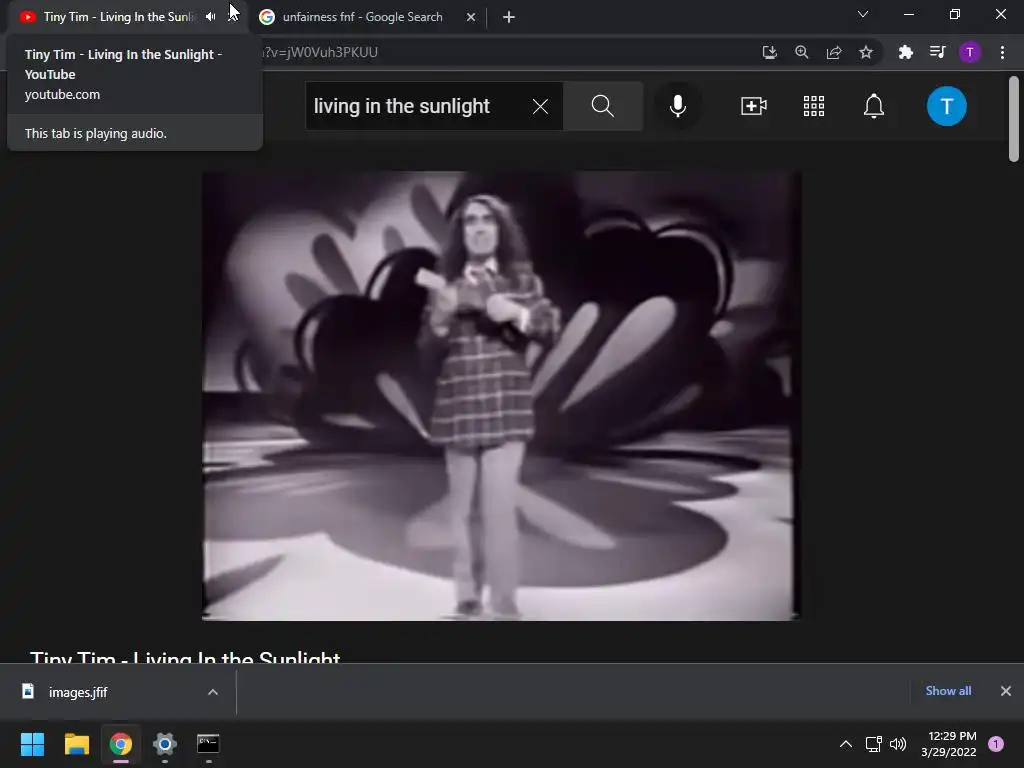
Task: Open the Settings gear taskbar icon
Action: coord(165,744)
